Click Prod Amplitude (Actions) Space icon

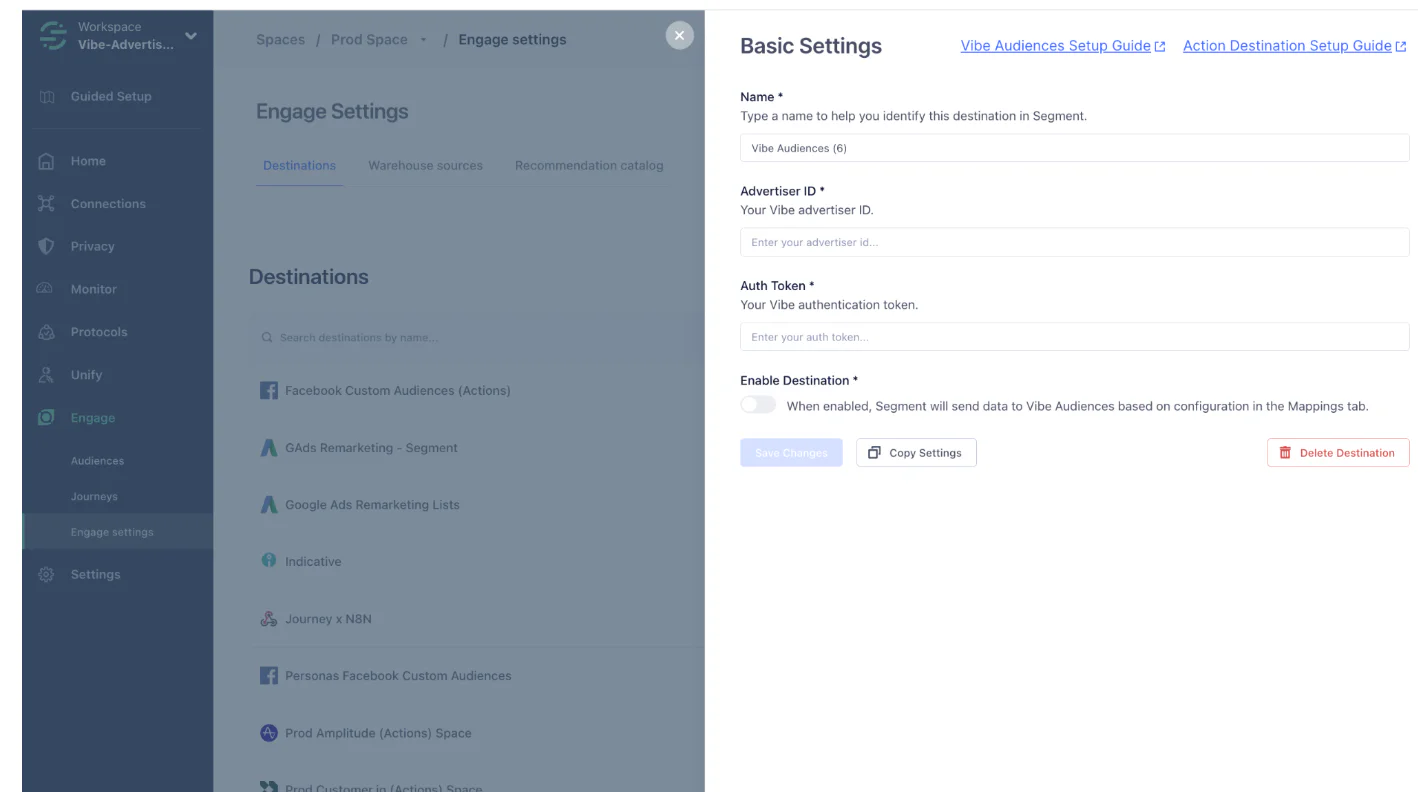(269, 733)
